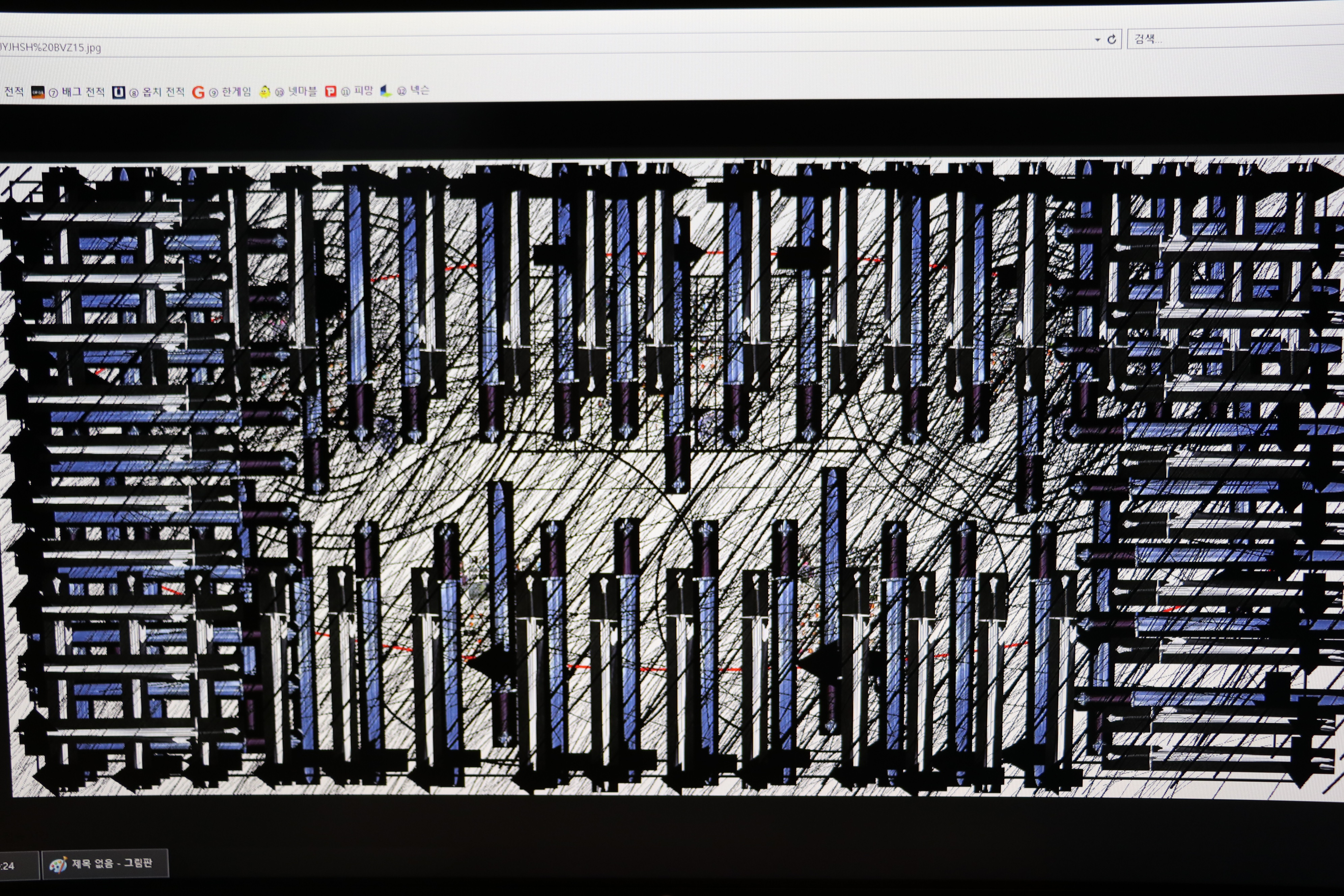Open the ⑦ 배그 전적 favorite
Viewport: 1344px width, 896px height.
(68, 92)
